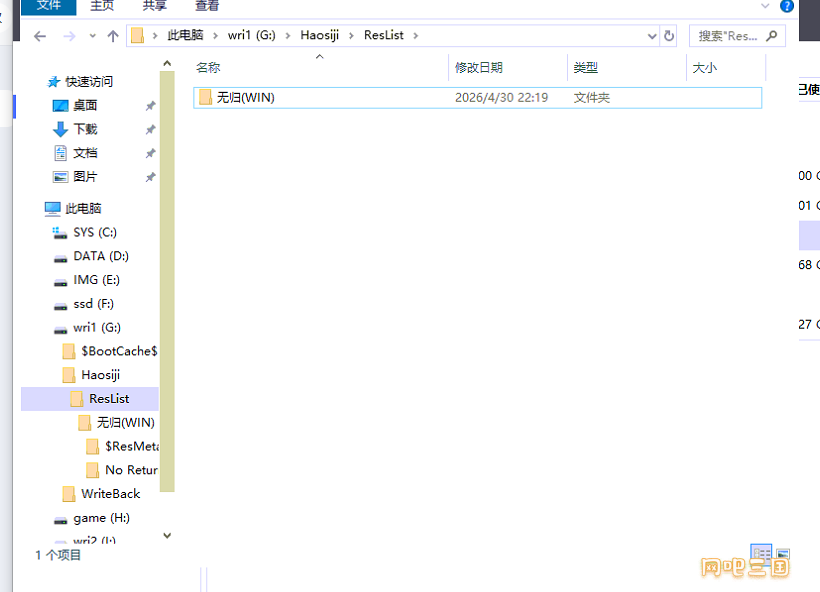This screenshot has height=592, width=820.
Task: Click the pin icon next to 下载
Action: tap(151, 130)
